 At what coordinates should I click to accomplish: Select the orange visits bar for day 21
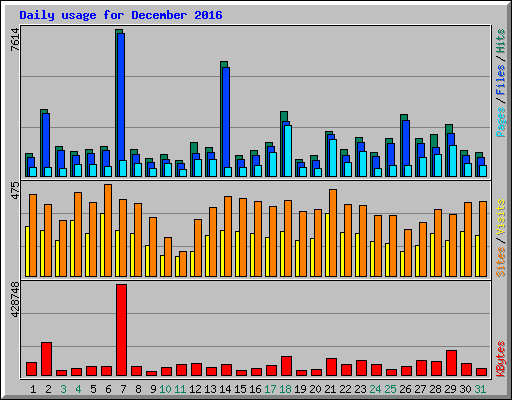coord(333,233)
